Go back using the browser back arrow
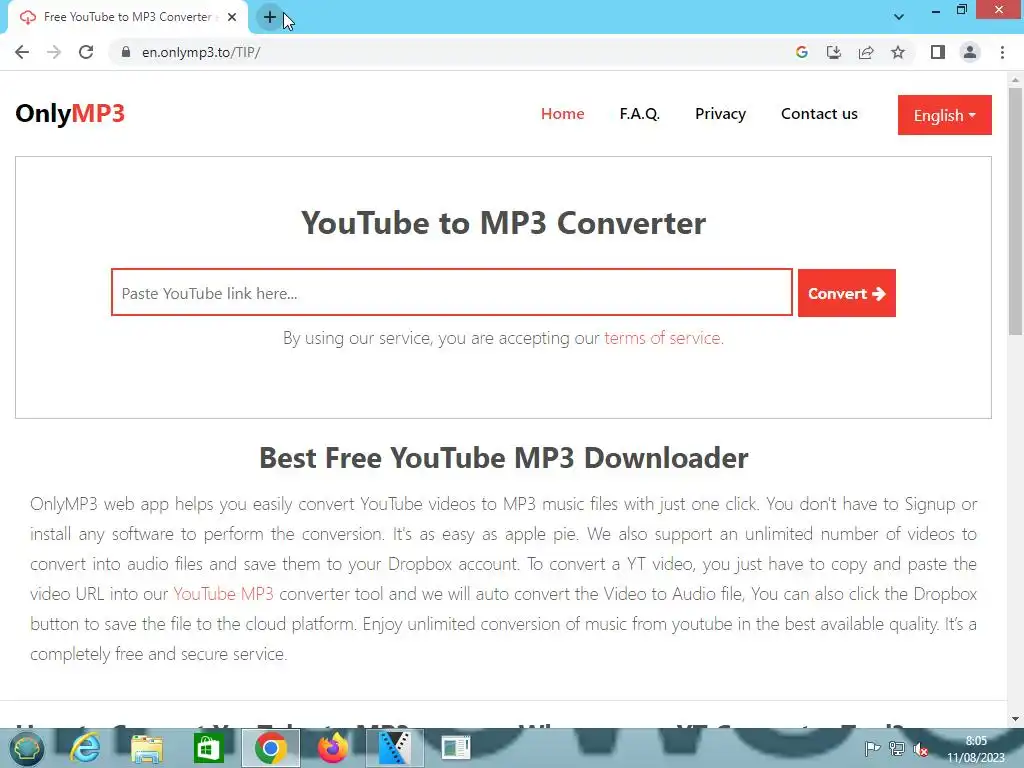The height and width of the screenshot is (768, 1024). (22, 52)
